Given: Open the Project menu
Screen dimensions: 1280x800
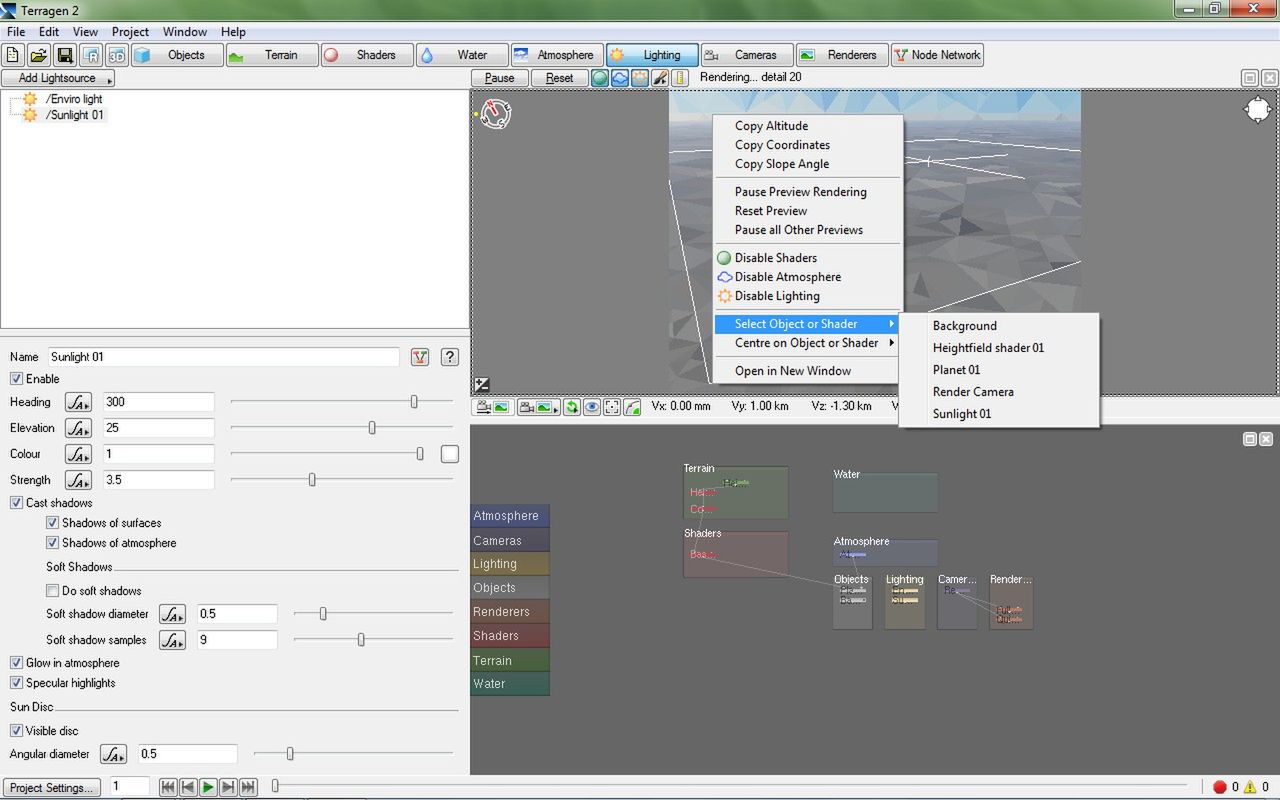Looking at the screenshot, I should click(130, 32).
